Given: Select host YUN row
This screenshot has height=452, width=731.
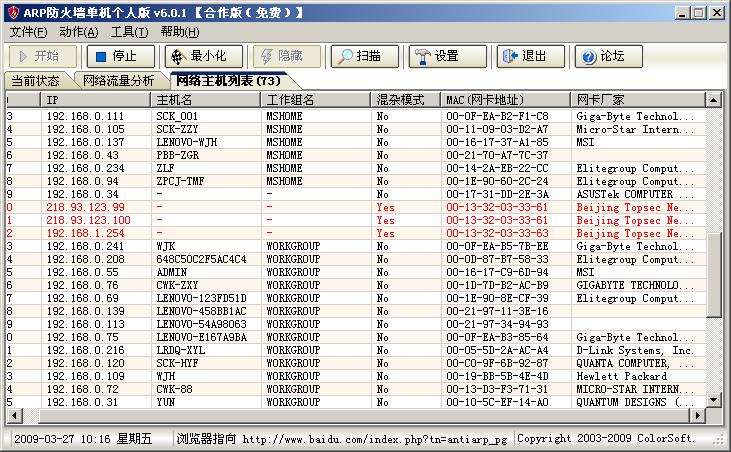Looking at the screenshot, I should (x=356, y=402).
